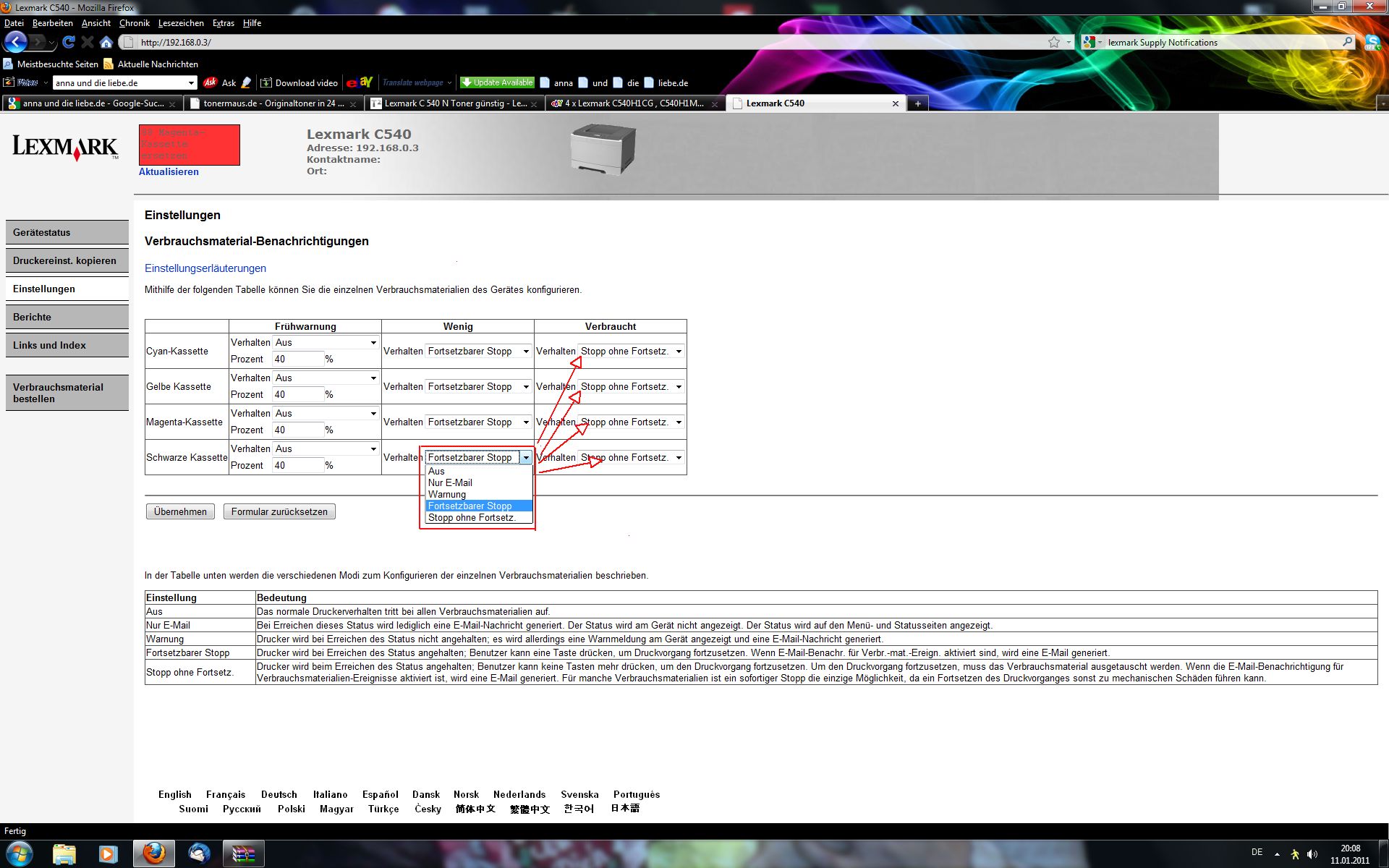This screenshot has height=868, width=1389.
Task: Click the 'liebe.de' highlight button in toolbar
Action: (x=666, y=82)
